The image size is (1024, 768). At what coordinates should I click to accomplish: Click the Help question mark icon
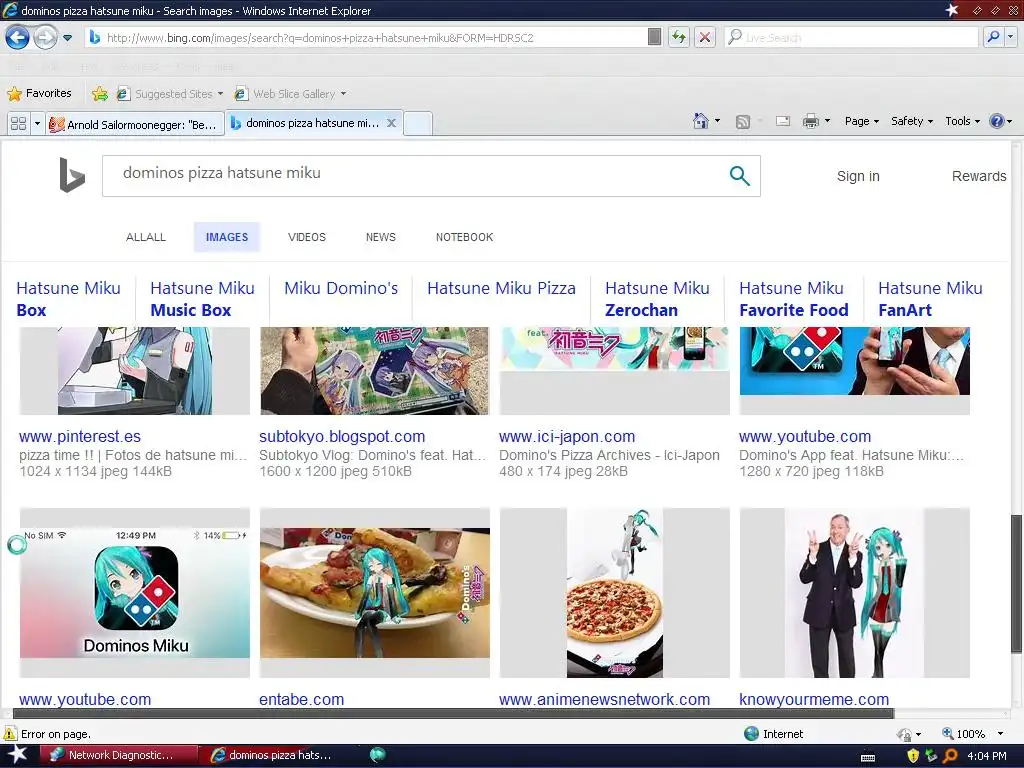997,121
